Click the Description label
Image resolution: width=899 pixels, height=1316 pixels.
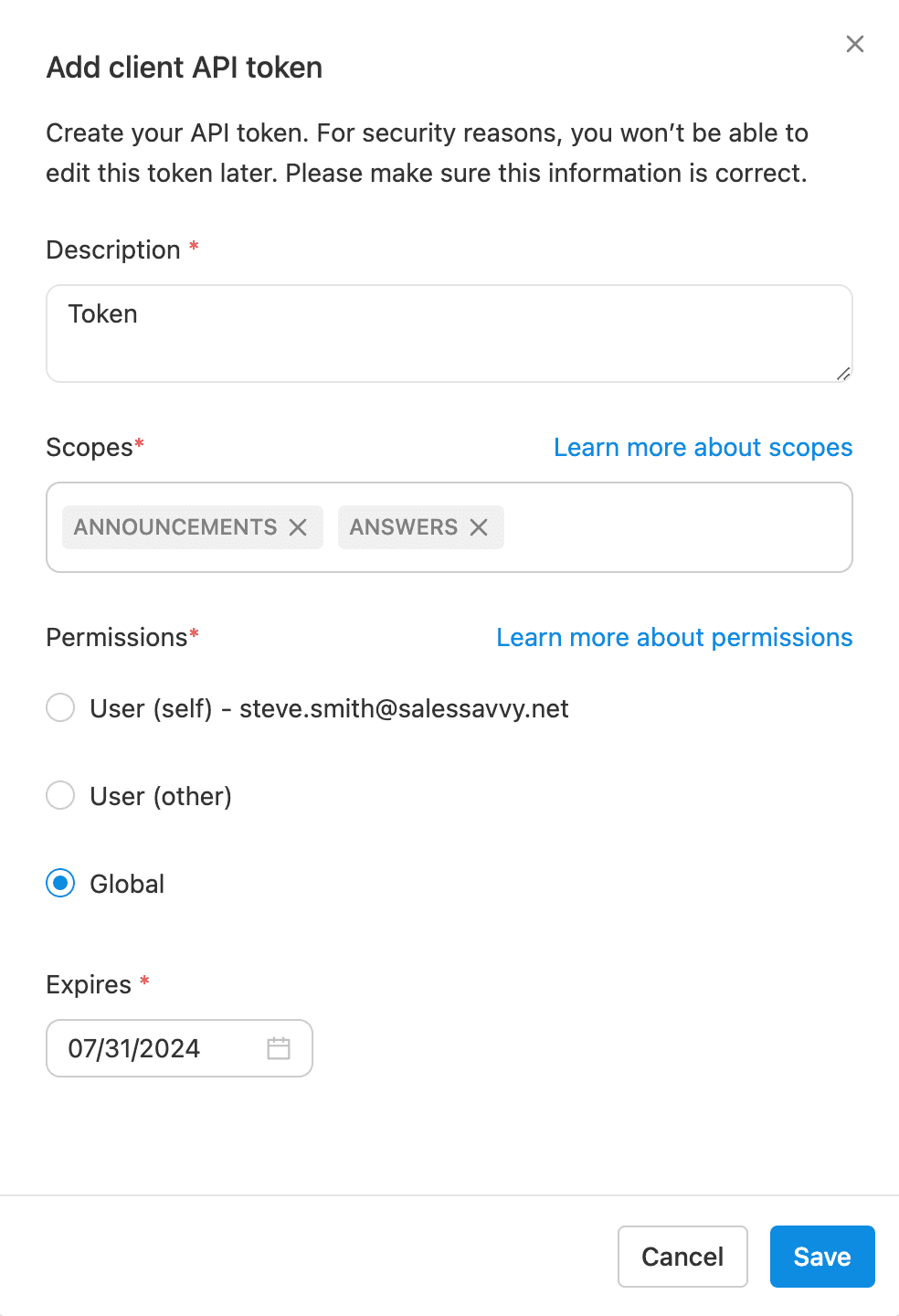pos(111,249)
